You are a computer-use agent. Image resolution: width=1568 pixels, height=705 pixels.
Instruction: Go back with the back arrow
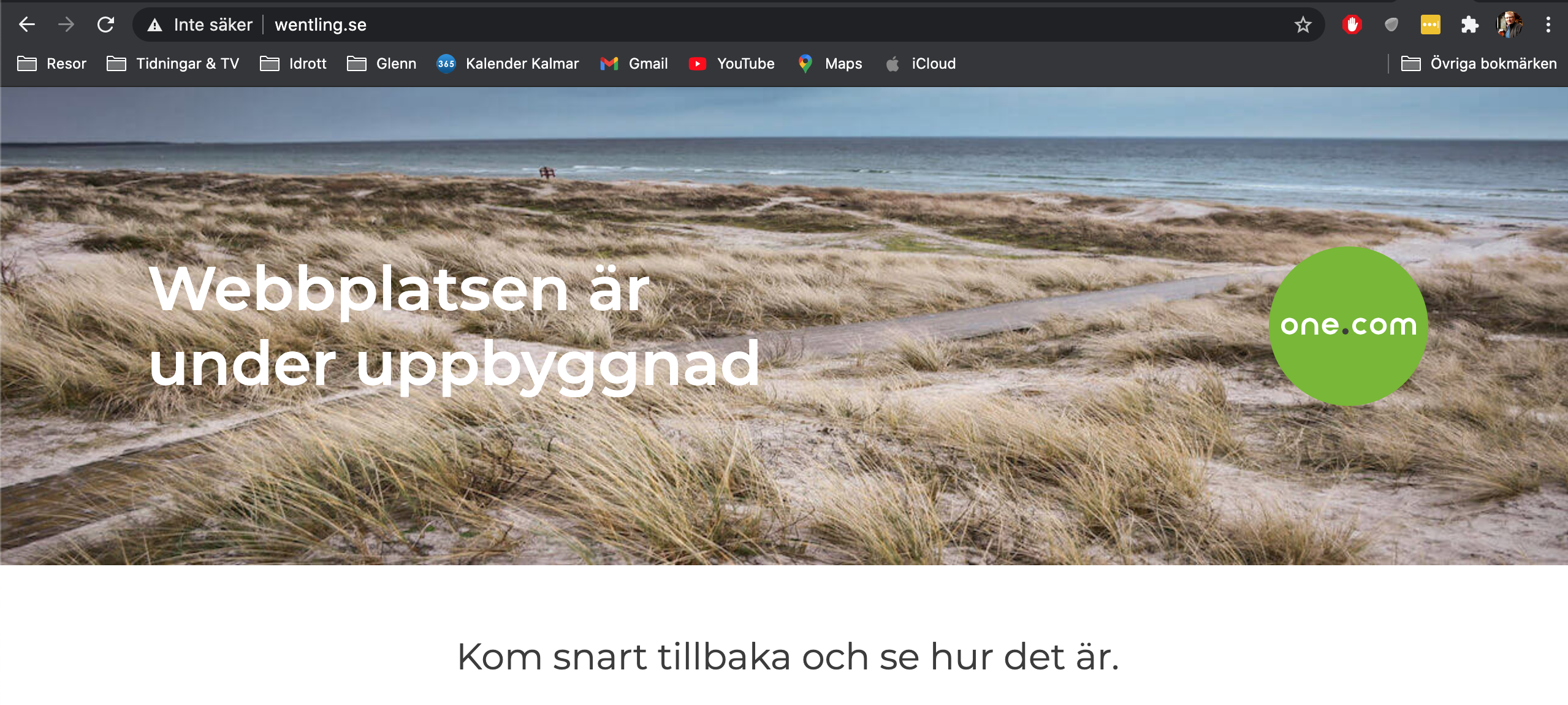(27, 25)
